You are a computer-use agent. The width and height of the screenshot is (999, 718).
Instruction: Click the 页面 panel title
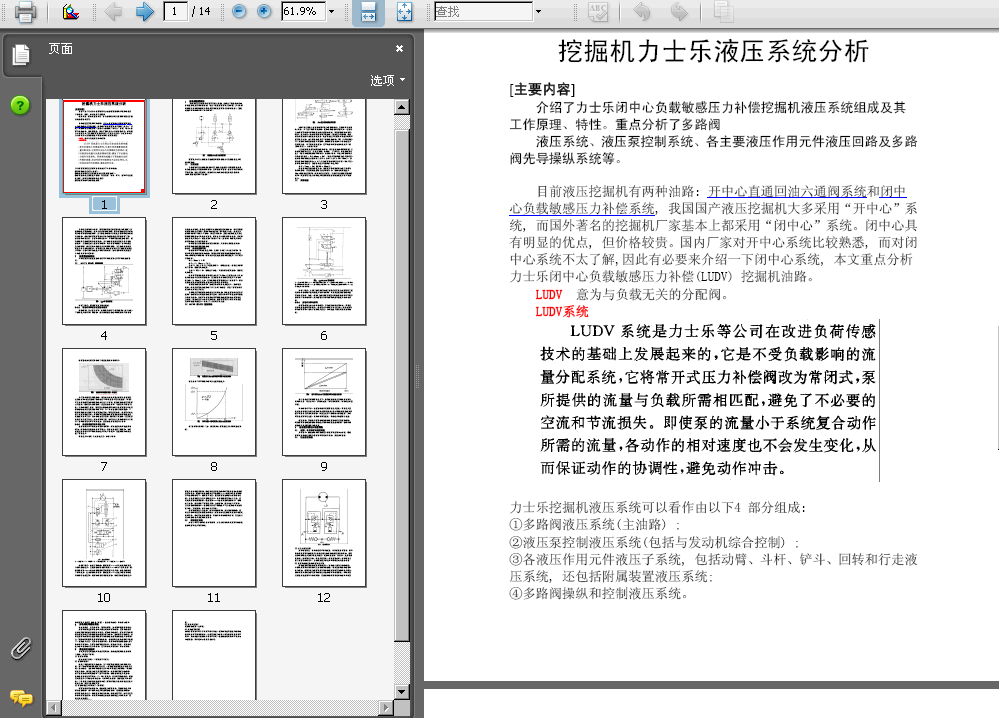(x=61, y=48)
